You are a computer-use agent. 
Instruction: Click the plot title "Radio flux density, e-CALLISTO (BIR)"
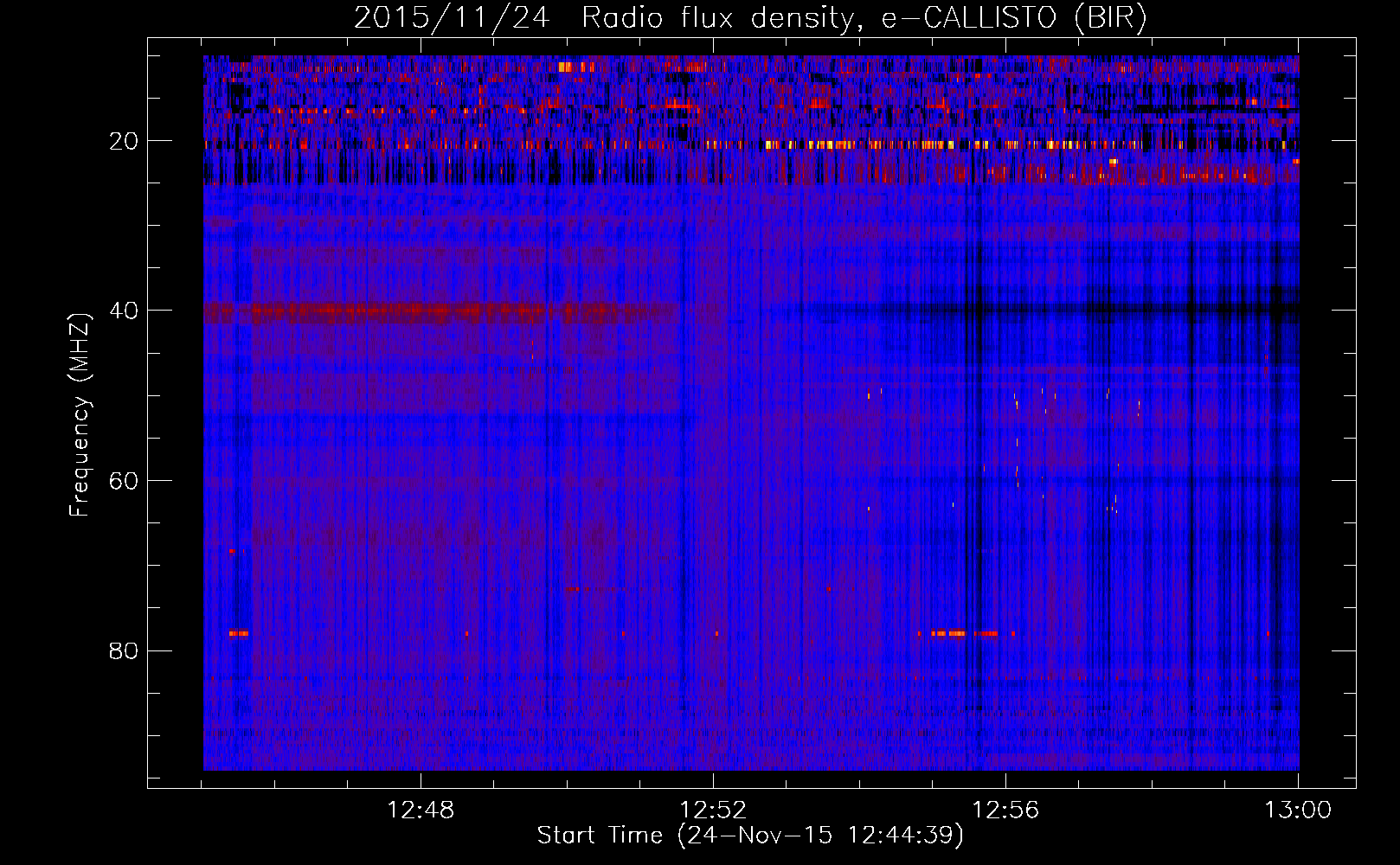(x=864, y=18)
